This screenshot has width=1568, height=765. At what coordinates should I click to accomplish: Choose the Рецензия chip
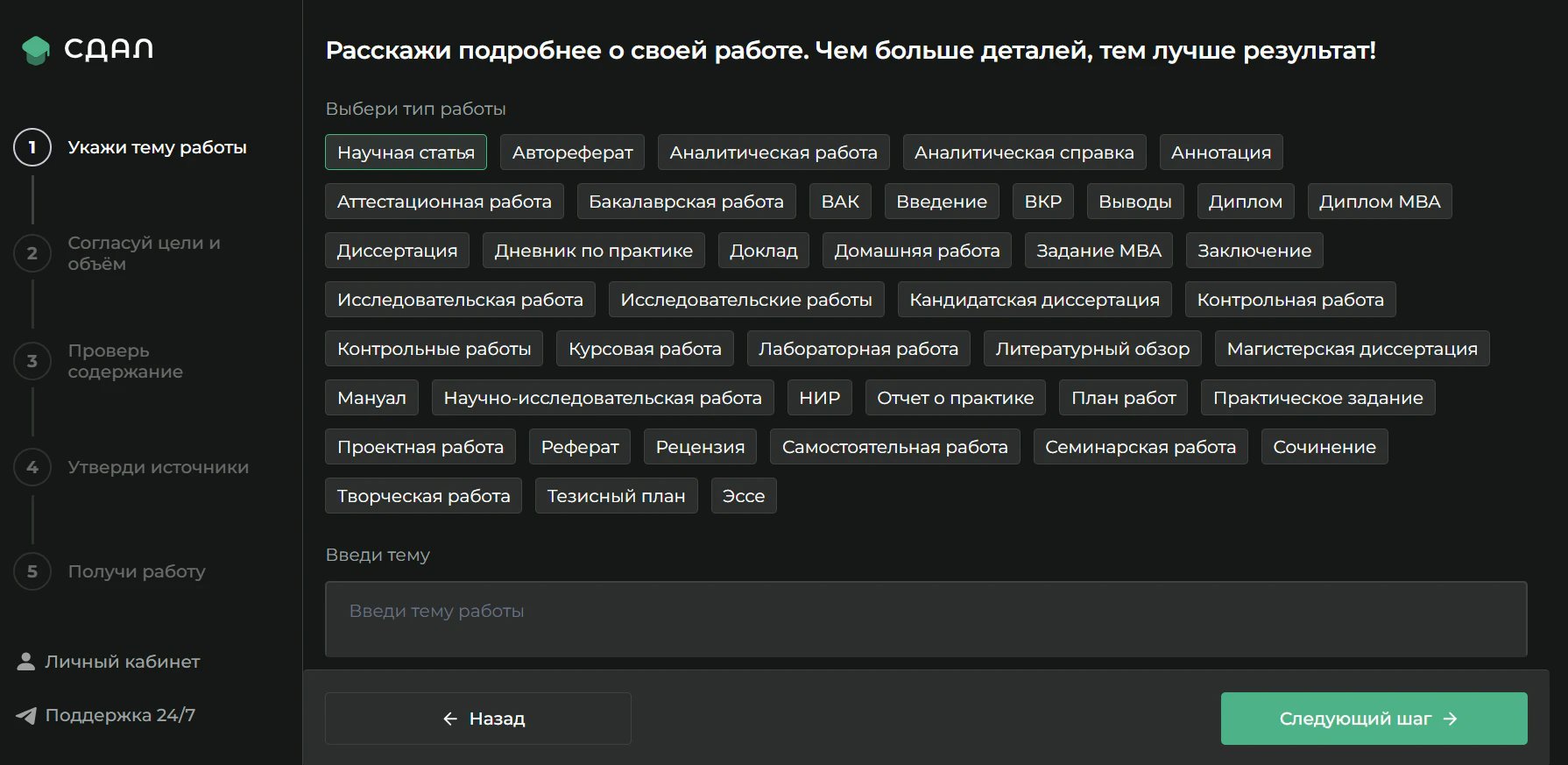[700, 447]
